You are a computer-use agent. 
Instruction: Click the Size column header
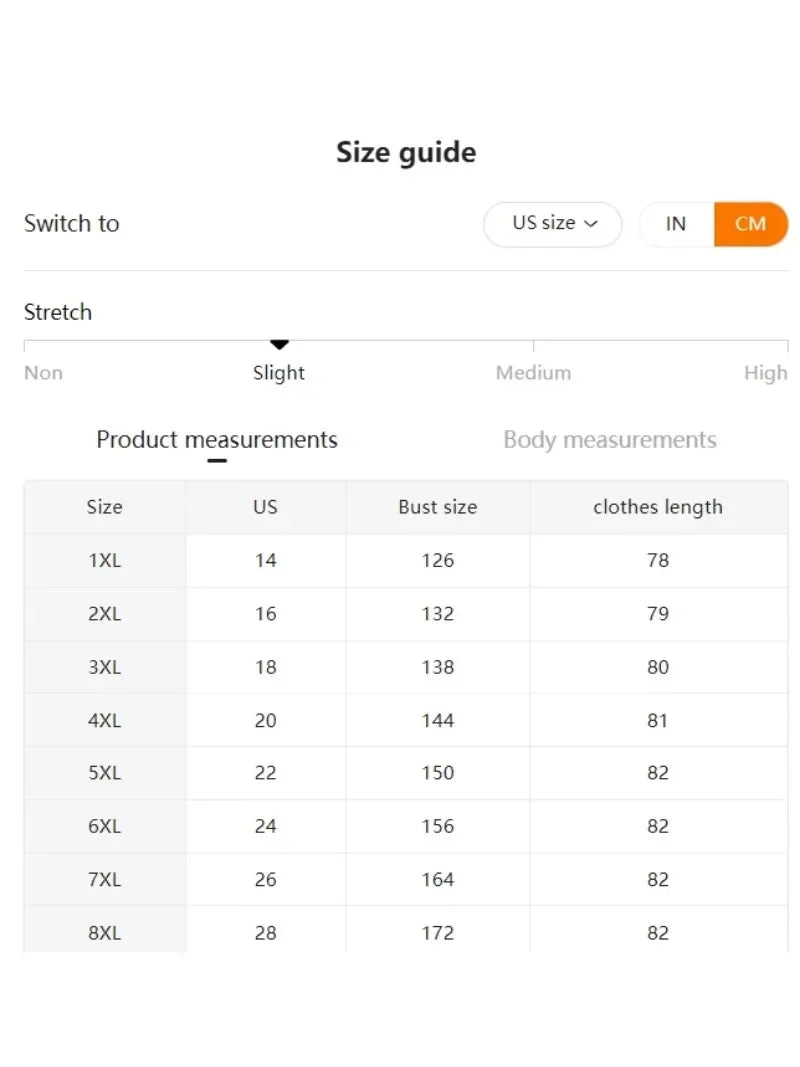(105, 507)
